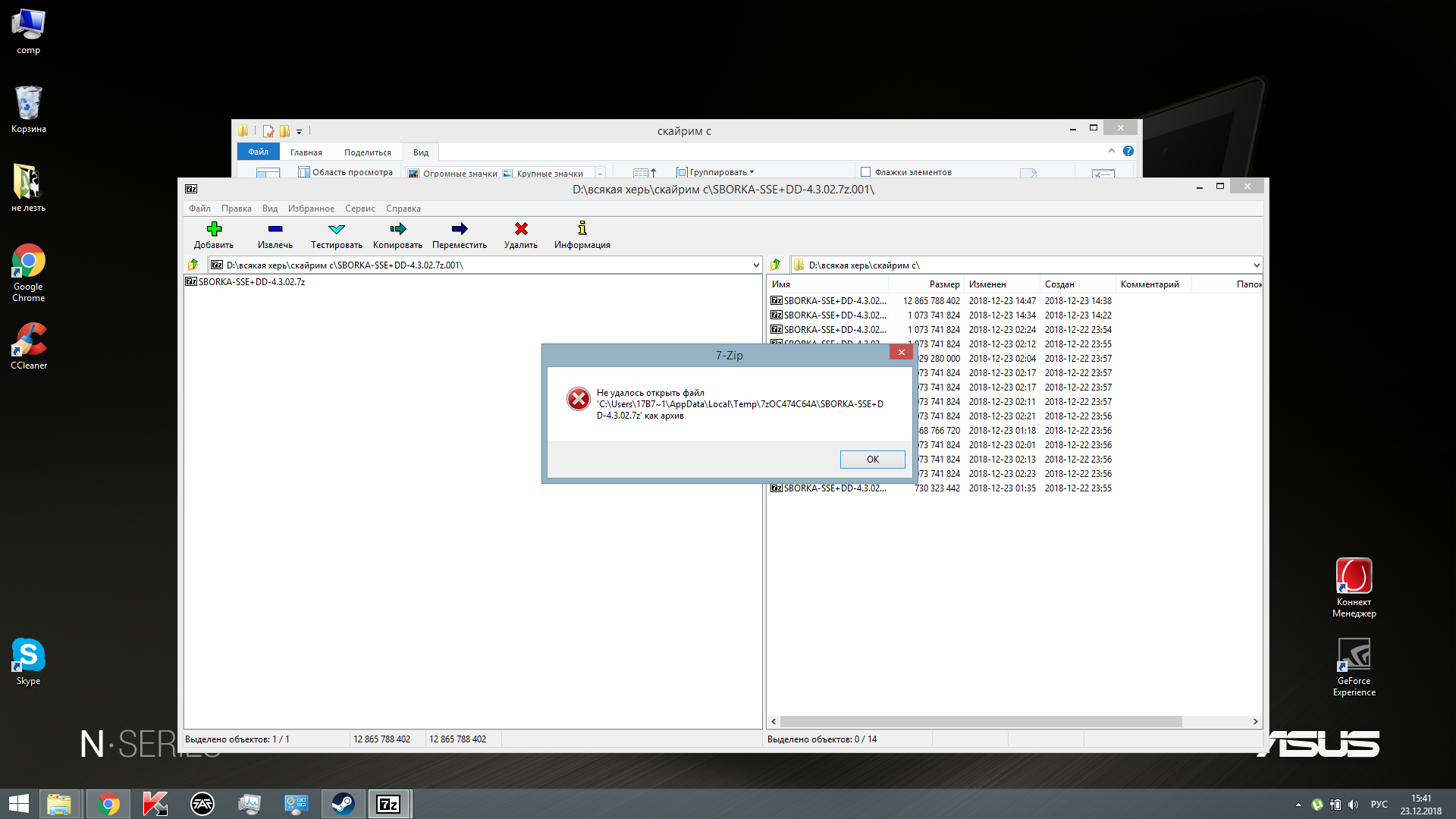1456x819 pixels.
Task: Go up one folder in left panel
Action: pos(193,265)
